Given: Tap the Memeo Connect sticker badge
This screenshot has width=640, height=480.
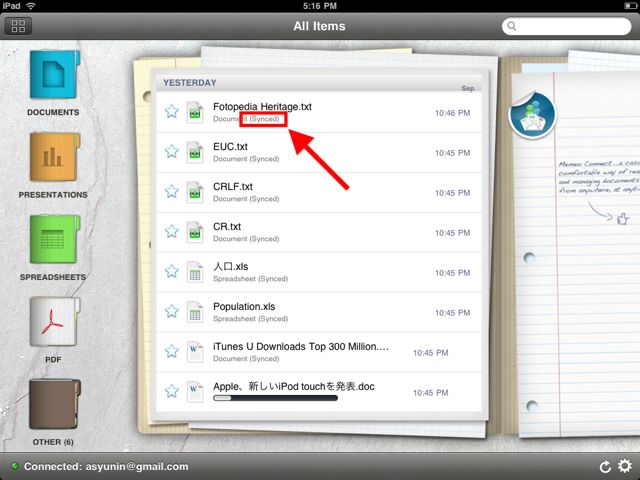Looking at the screenshot, I should 532,115.
